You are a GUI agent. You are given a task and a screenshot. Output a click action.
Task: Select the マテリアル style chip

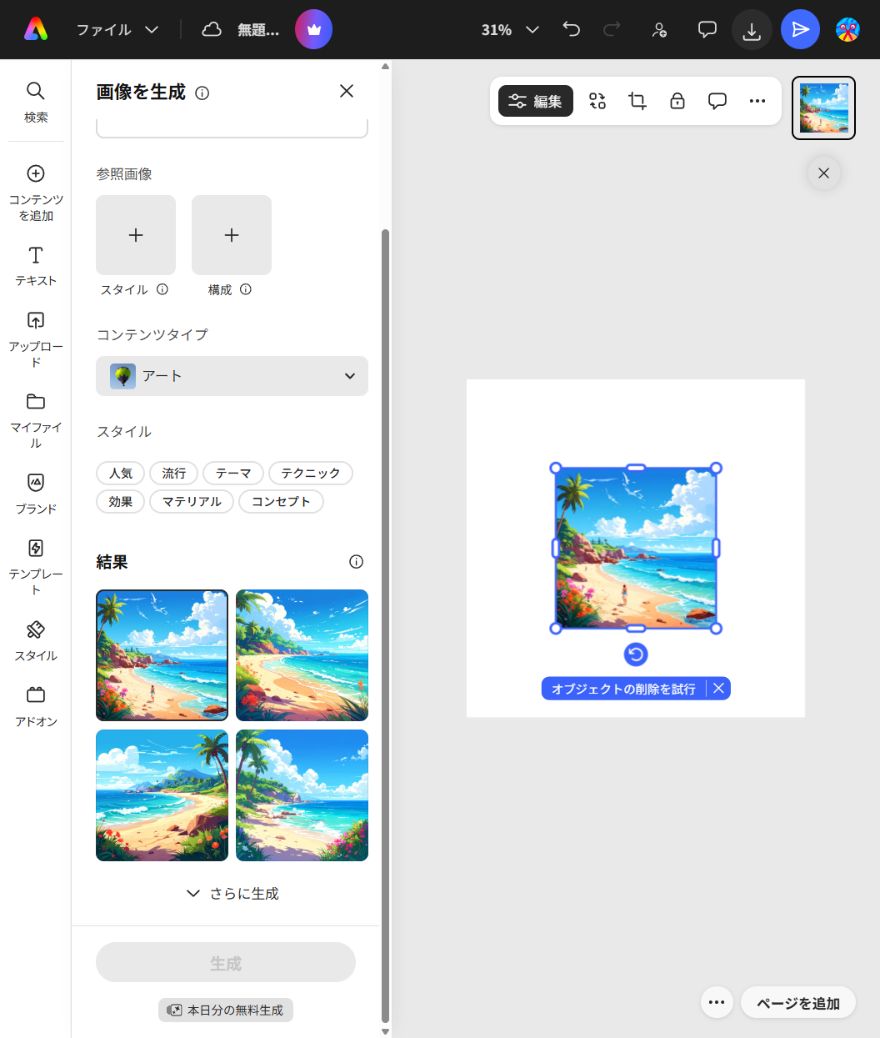pyautogui.click(x=192, y=502)
